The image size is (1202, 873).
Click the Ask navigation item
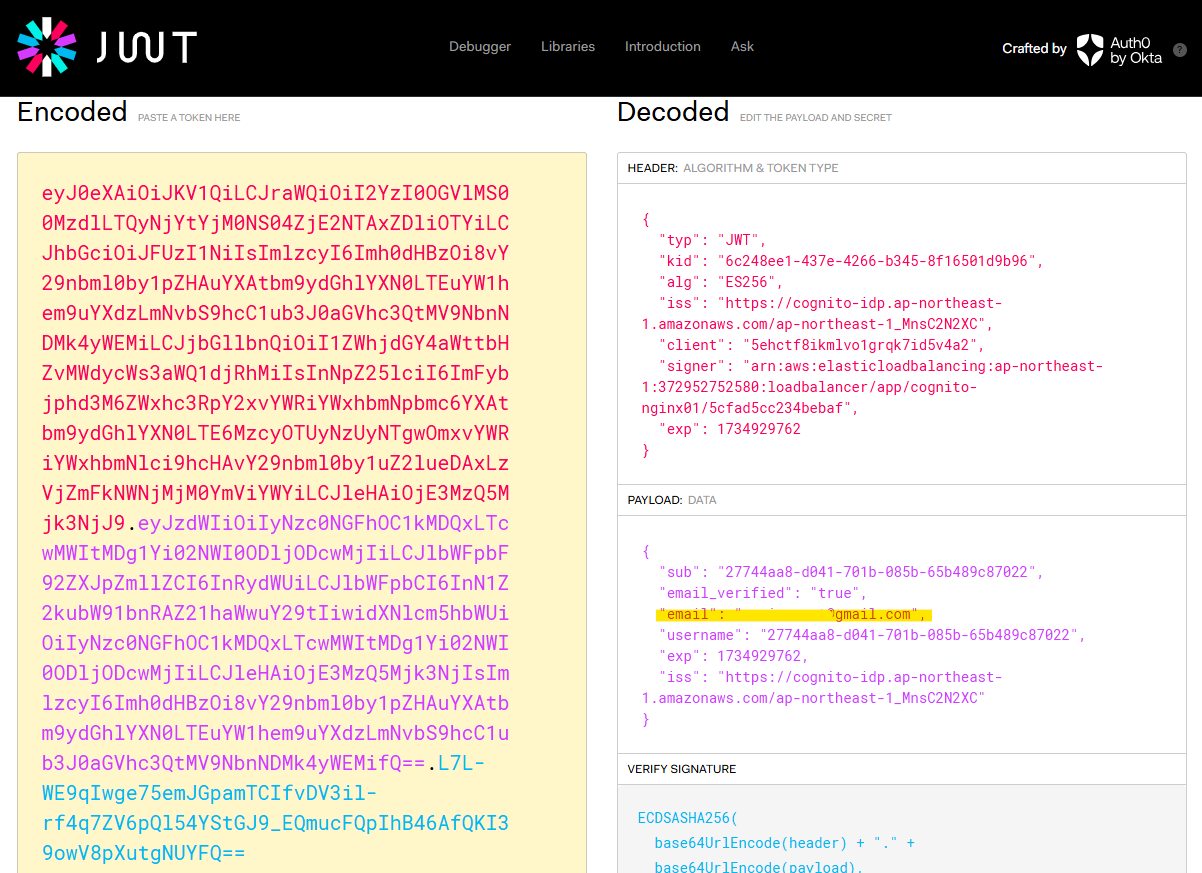[742, 46]
